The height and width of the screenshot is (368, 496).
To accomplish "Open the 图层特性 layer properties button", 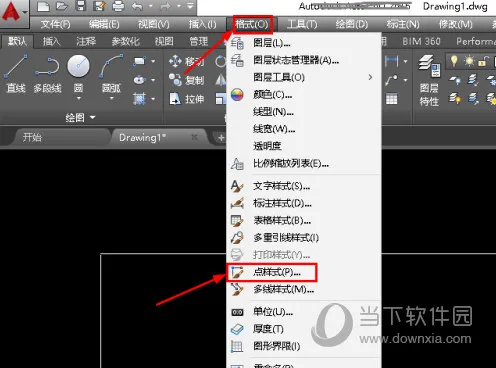I will point(429,80).
